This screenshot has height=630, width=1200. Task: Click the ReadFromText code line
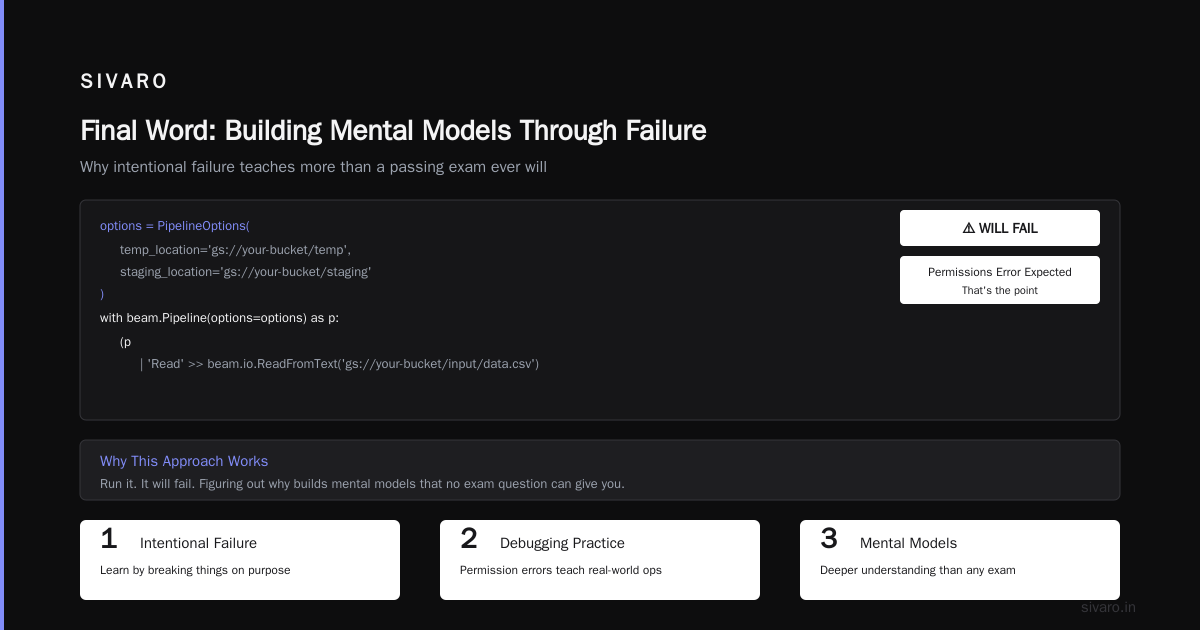340,364
